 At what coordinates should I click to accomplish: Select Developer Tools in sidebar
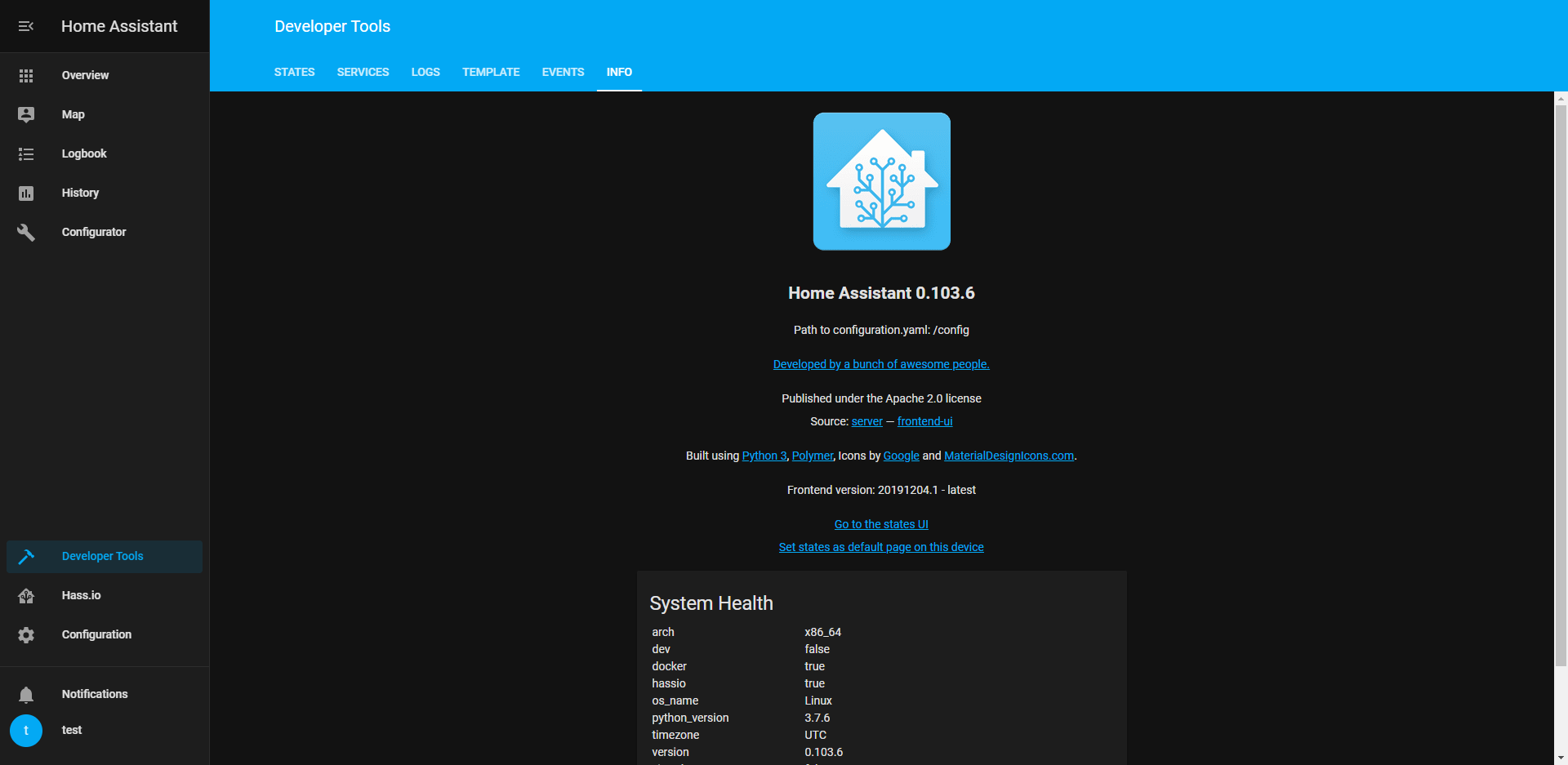[x=105, y=556]
